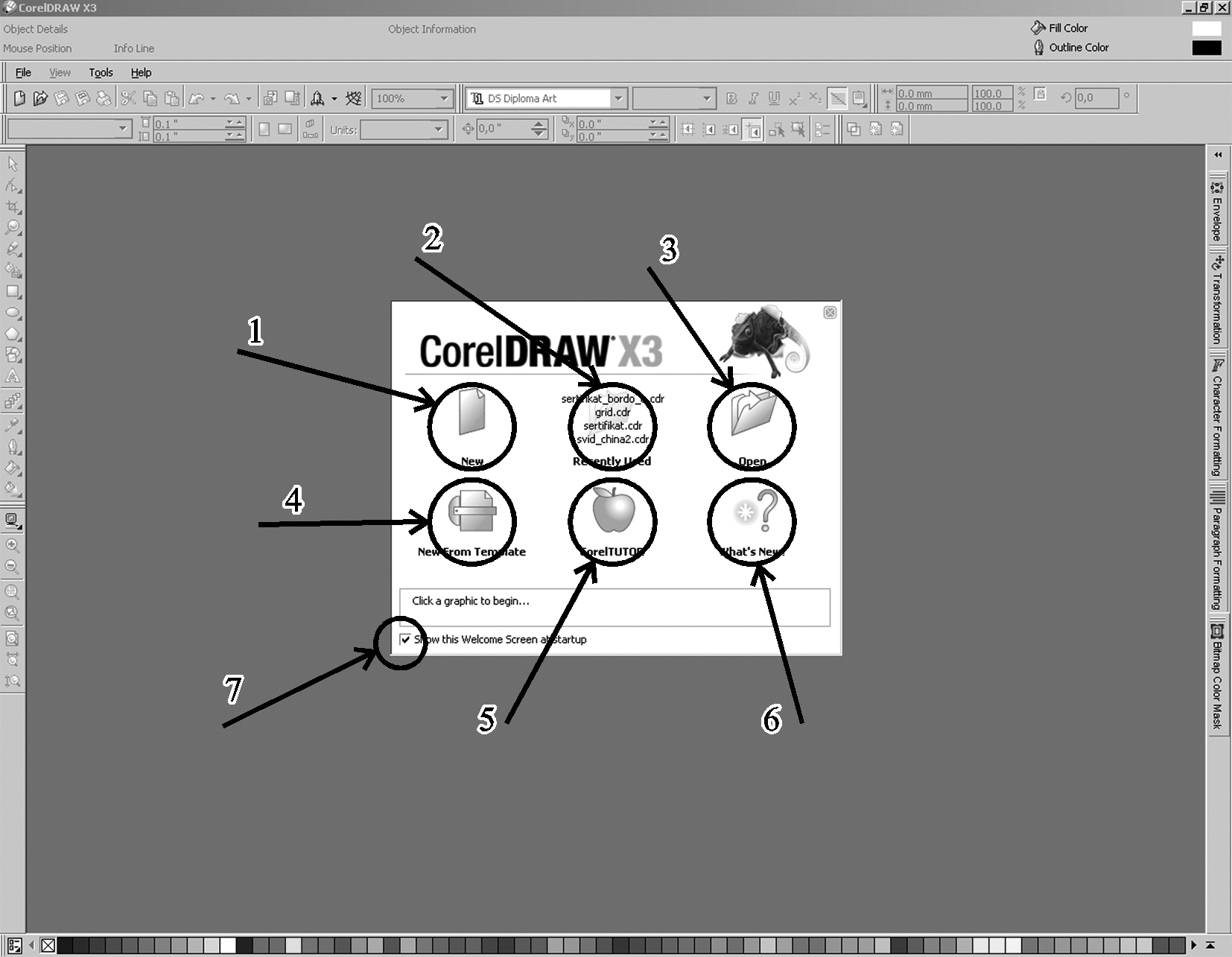
Task: Open the File menu
Action: click(23, 72)
